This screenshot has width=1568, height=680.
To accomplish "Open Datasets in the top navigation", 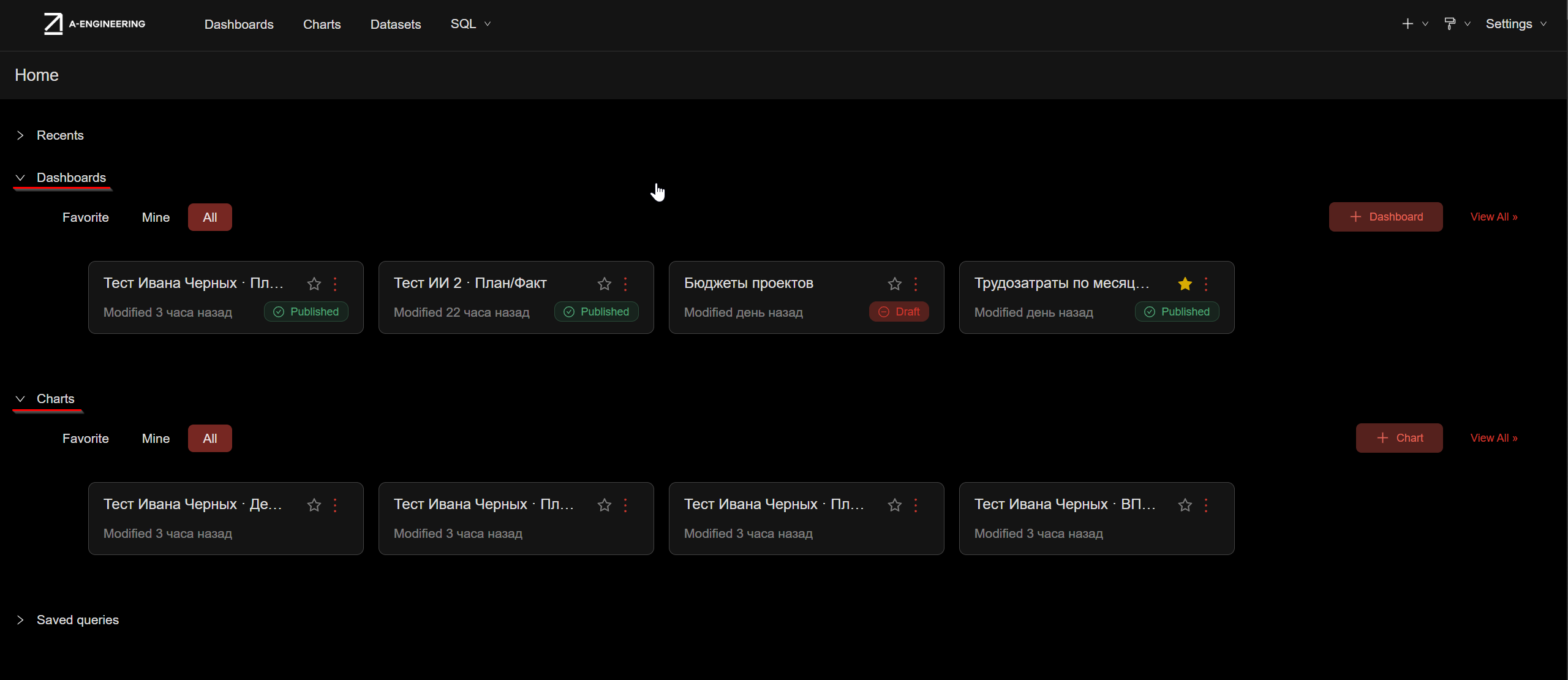I will pyautogui.click(x=396, y=25).
